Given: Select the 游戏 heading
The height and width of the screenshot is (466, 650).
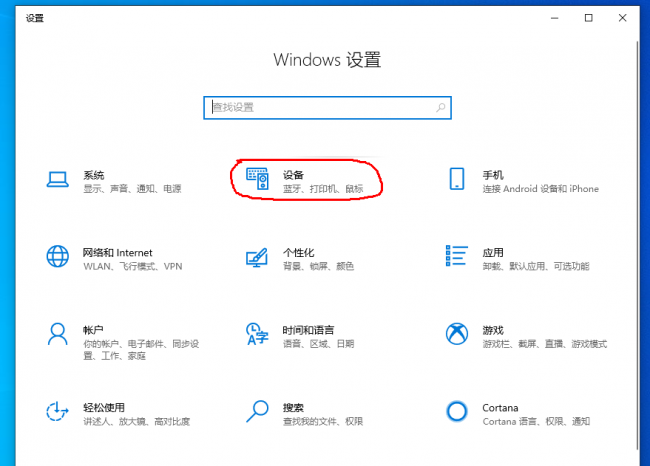Looking at the screenshot, I should (x=493, y=330).
